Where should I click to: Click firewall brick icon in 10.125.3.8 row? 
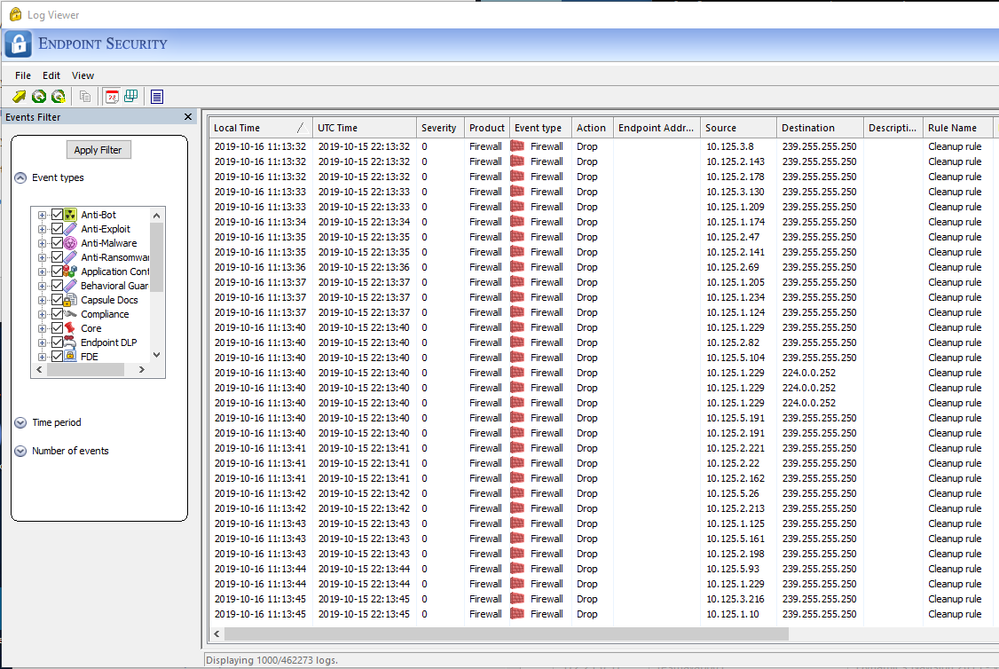pos(517,146)
